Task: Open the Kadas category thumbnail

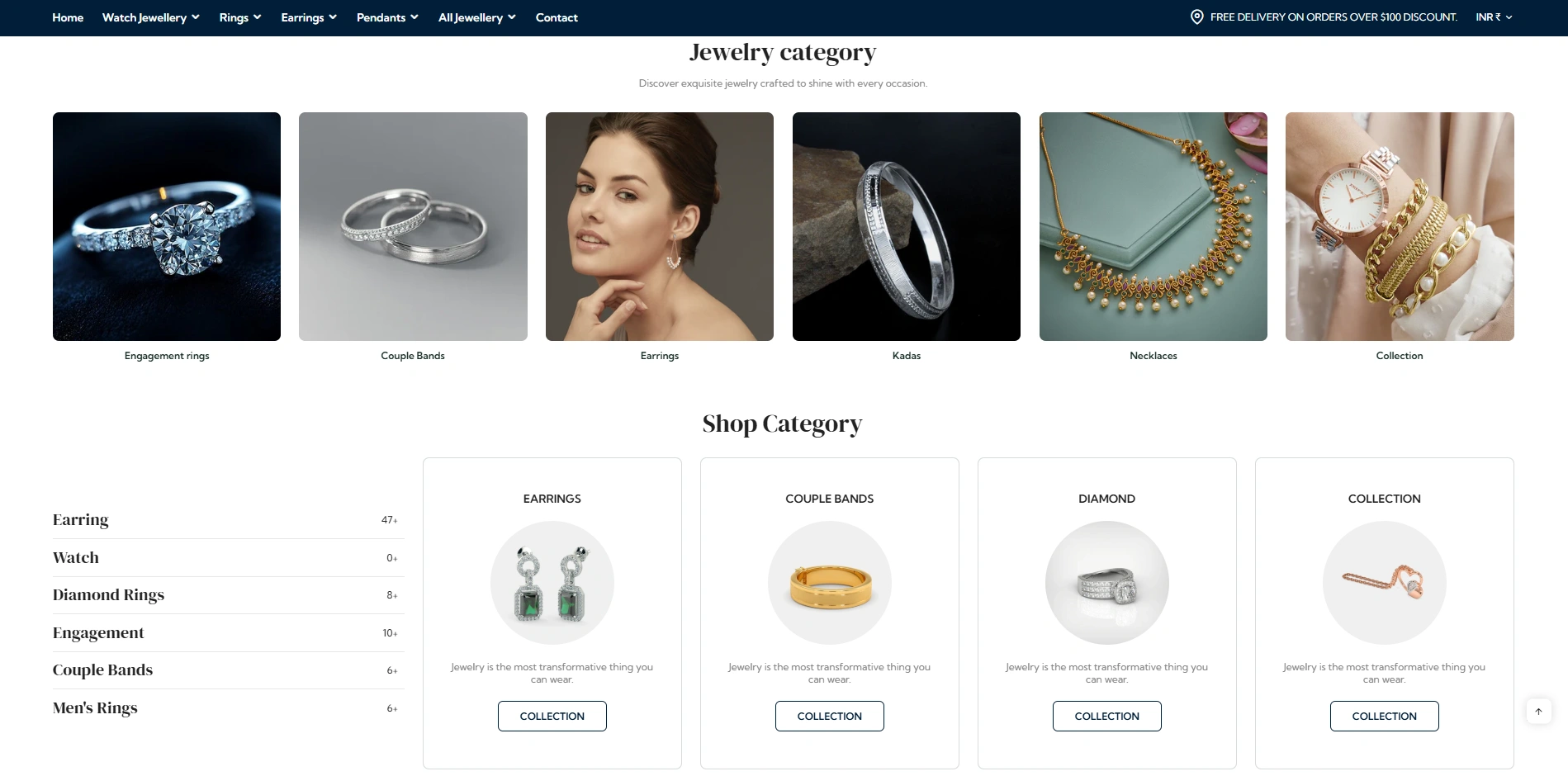Action: (x=906, y=226)
